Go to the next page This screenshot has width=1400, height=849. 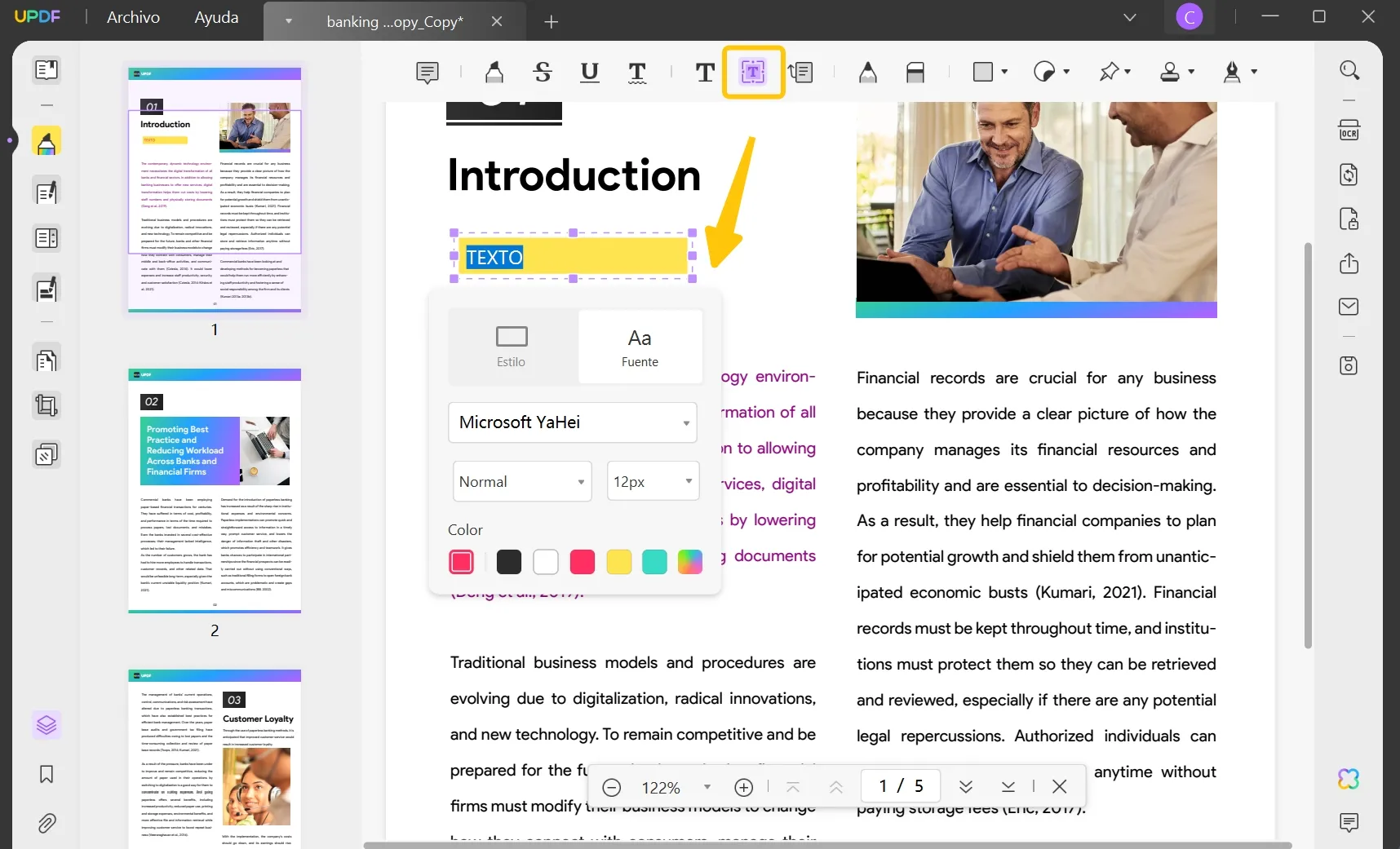[x=966, y=786]
